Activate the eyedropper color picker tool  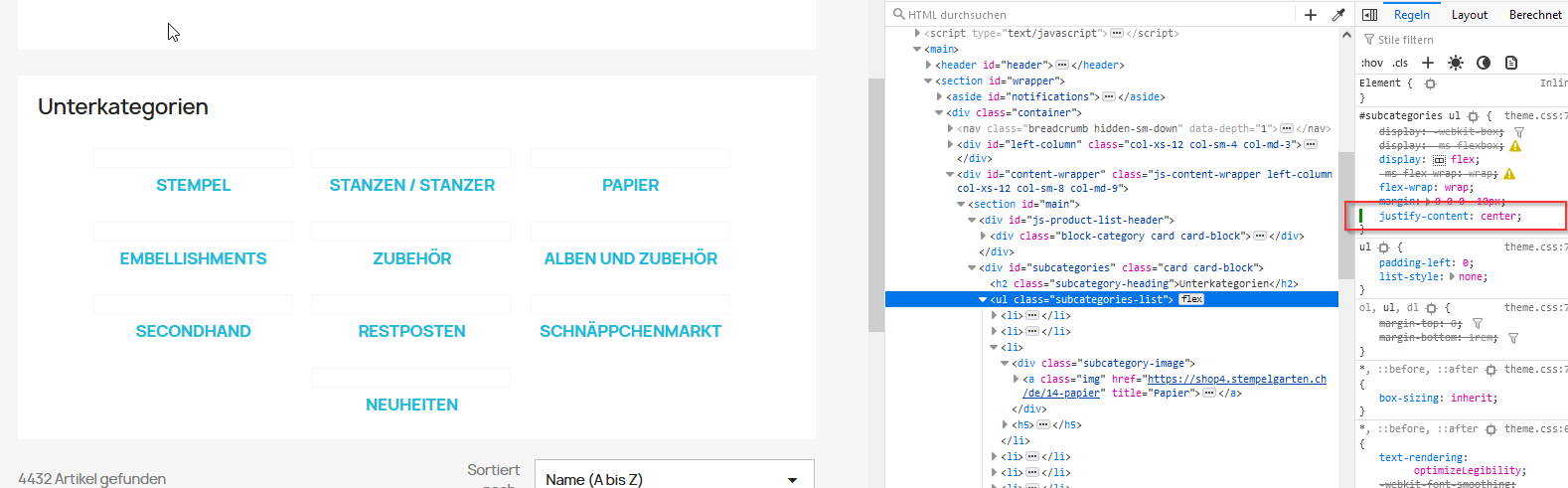click(1338, 14)
